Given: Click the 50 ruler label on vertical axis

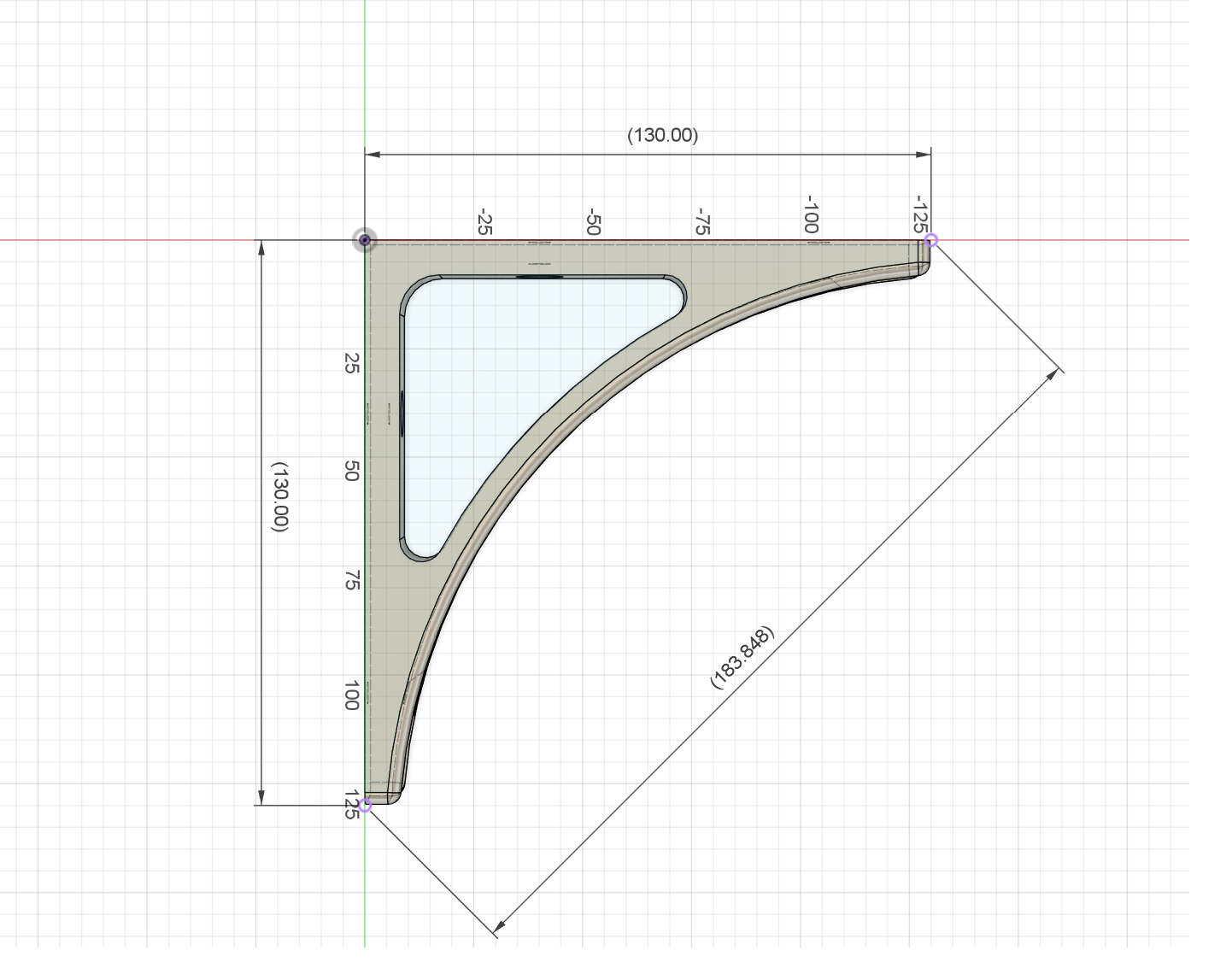Looking at the screenshot, I should (351, 471).
